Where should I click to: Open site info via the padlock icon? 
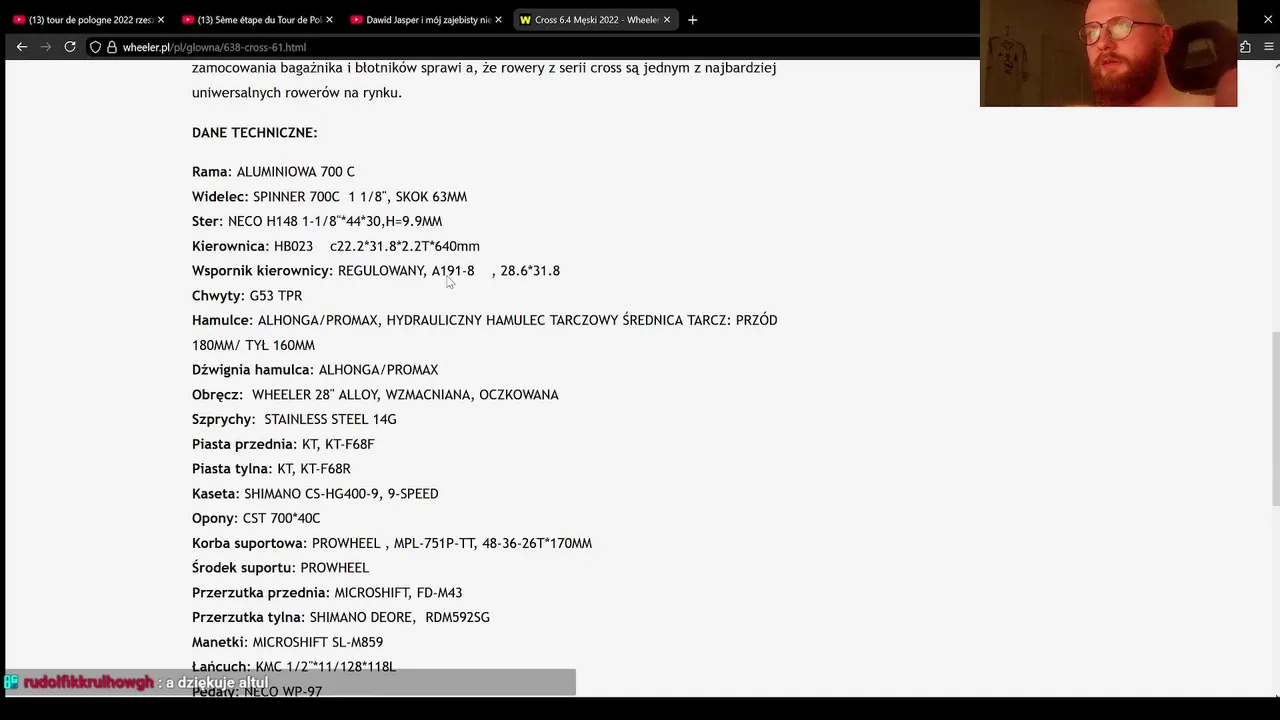112,47
